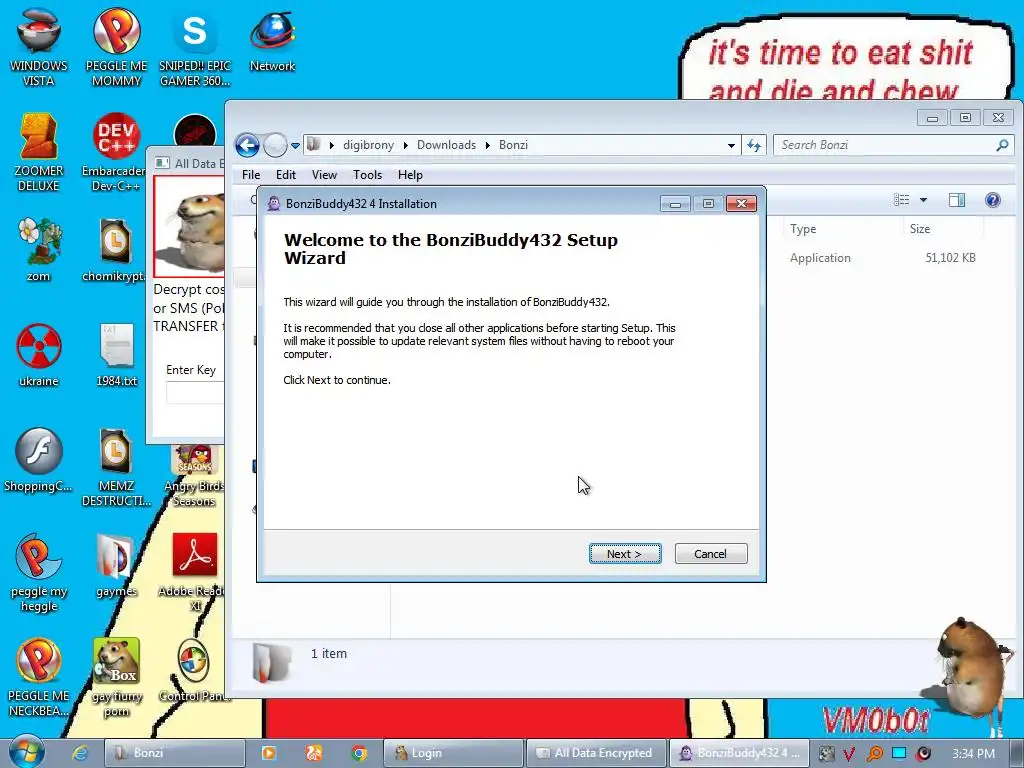1024x768 pixels.
Task: Open Embarcadero Dev-C++ desktop icon
Action: click(x=115, y=152)
